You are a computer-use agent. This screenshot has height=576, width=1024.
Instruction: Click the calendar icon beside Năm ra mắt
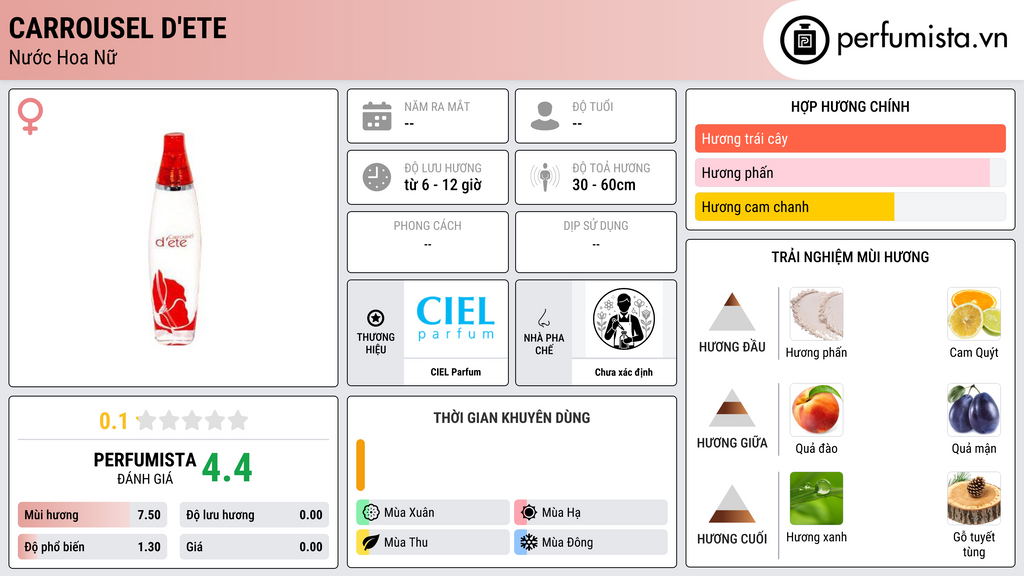(377, 116)
